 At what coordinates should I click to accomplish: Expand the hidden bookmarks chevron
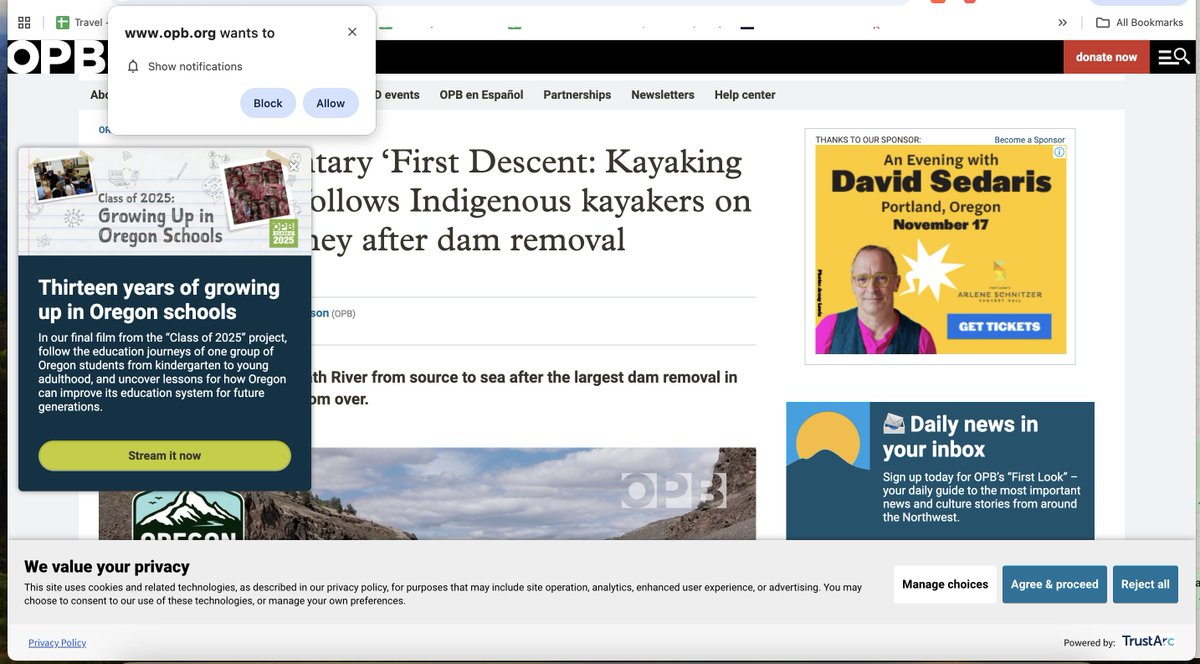(x=1062, y=22)
